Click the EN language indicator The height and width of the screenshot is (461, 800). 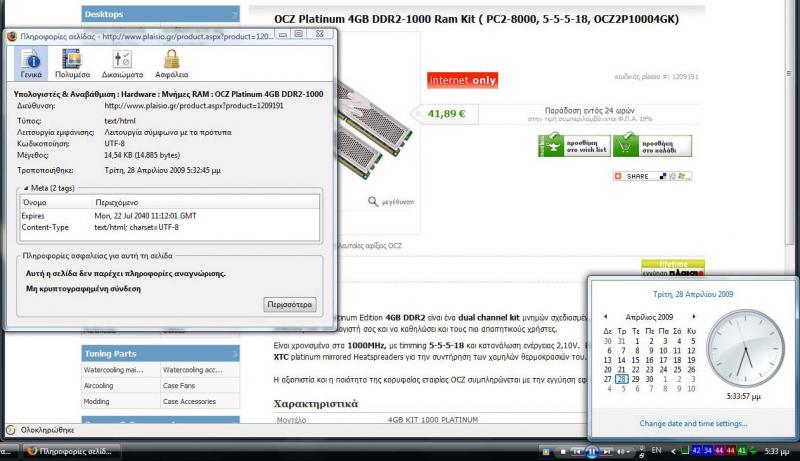pos(657,450)
